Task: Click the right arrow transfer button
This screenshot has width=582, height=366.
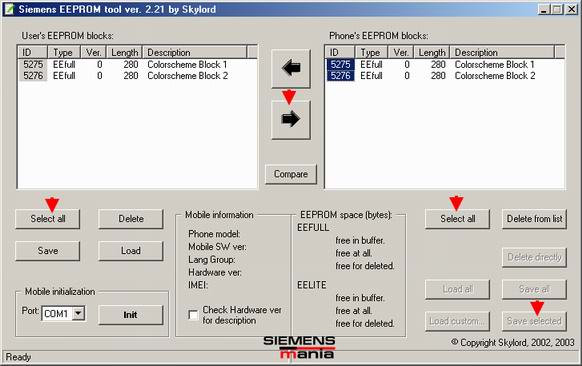Action: 291,120
